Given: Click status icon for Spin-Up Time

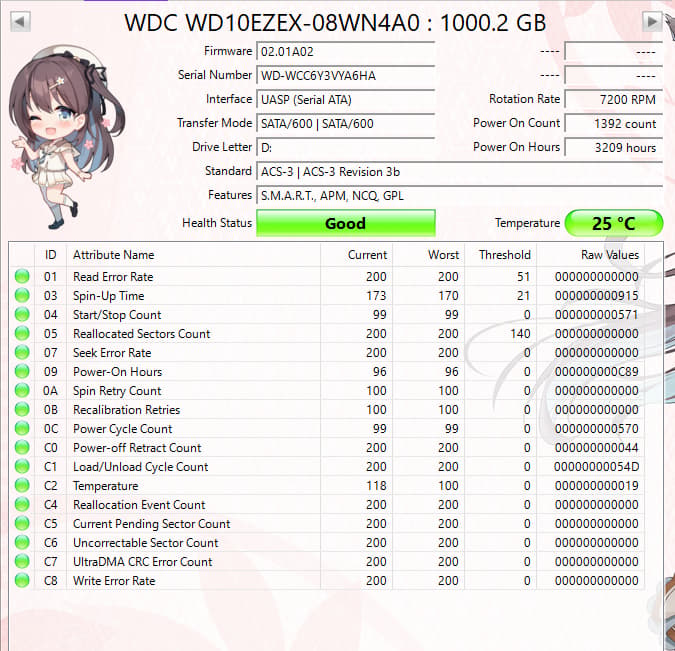Looking at the screenshot, I should click(x=22, y=295).
